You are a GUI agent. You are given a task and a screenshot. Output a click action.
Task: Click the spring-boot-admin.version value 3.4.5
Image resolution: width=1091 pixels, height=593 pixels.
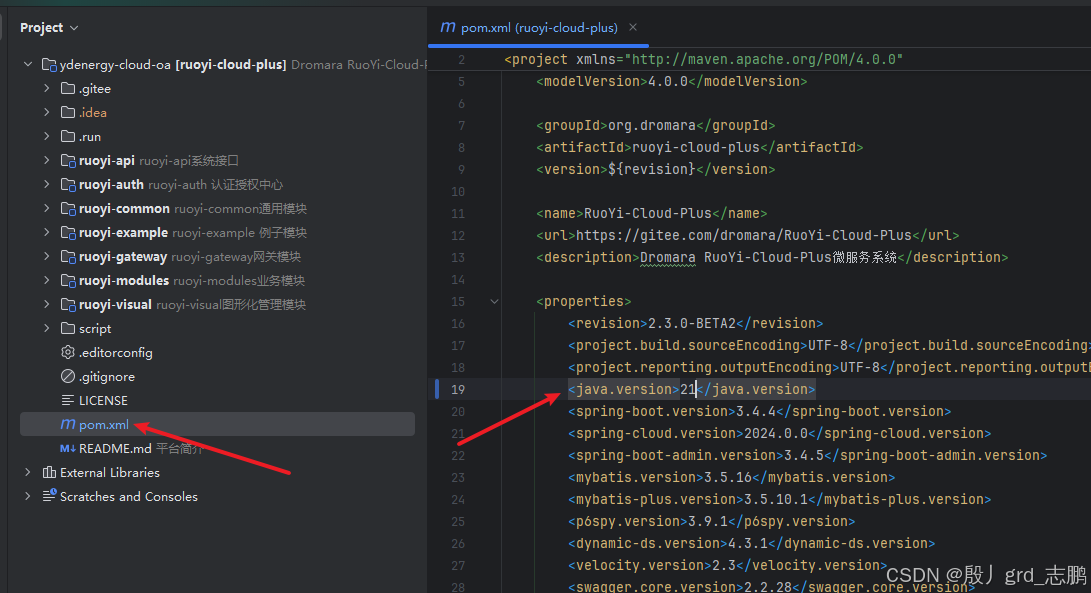tap(804, 455)
